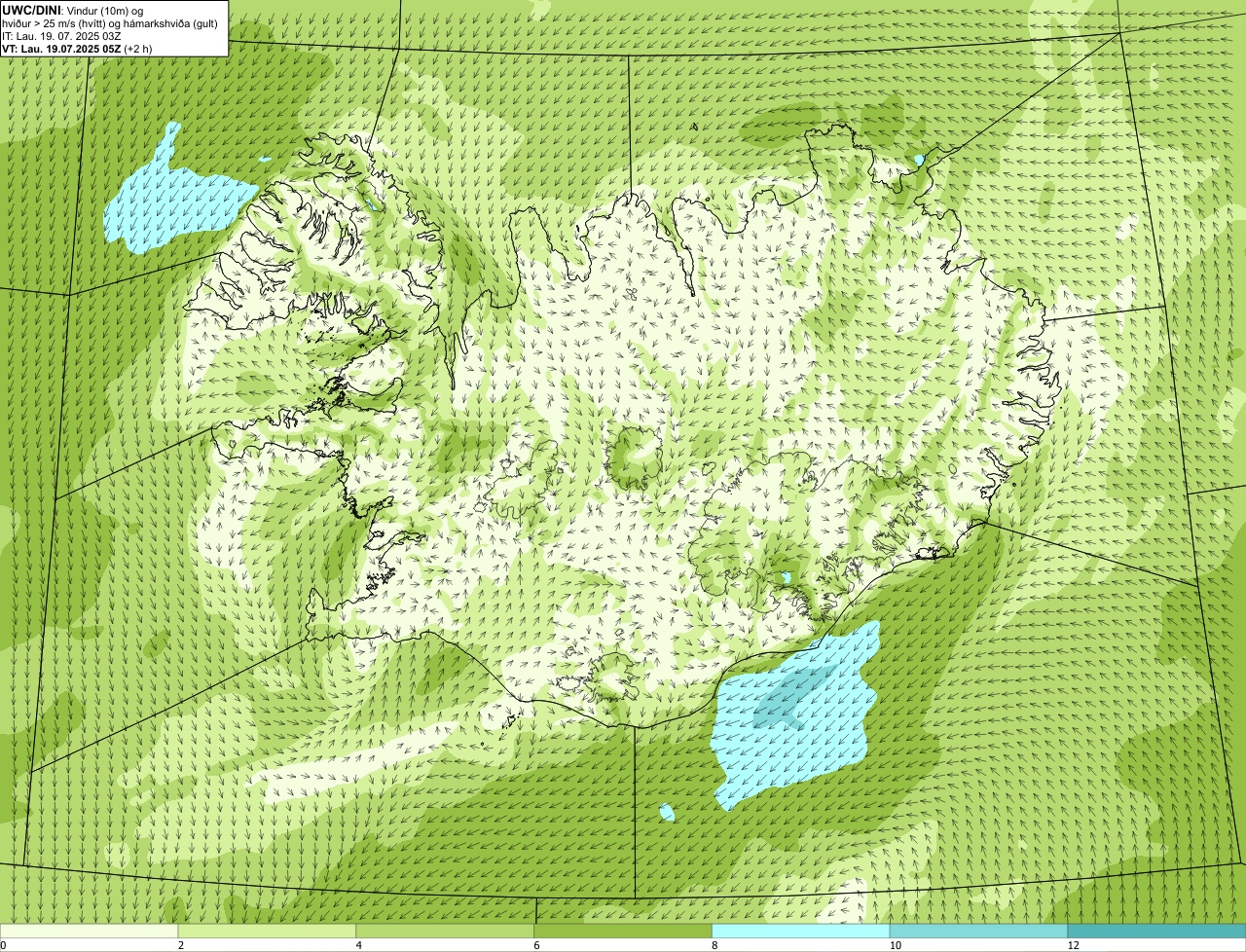The image size is (1246, 952).
Task: Click the tiny cyan patch off the south coast
Action: coord(667,812)
